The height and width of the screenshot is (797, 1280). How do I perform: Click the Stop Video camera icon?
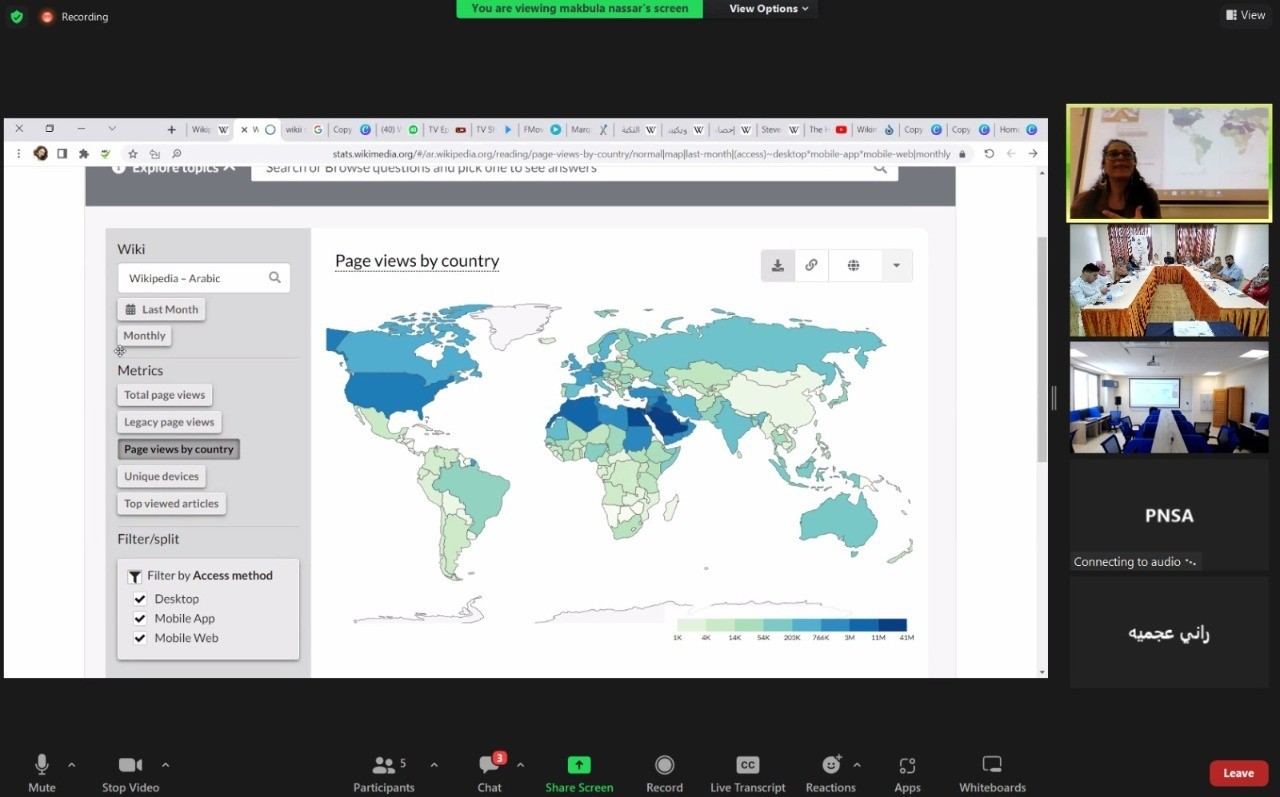pyautogui.click(x=130, y=765)
